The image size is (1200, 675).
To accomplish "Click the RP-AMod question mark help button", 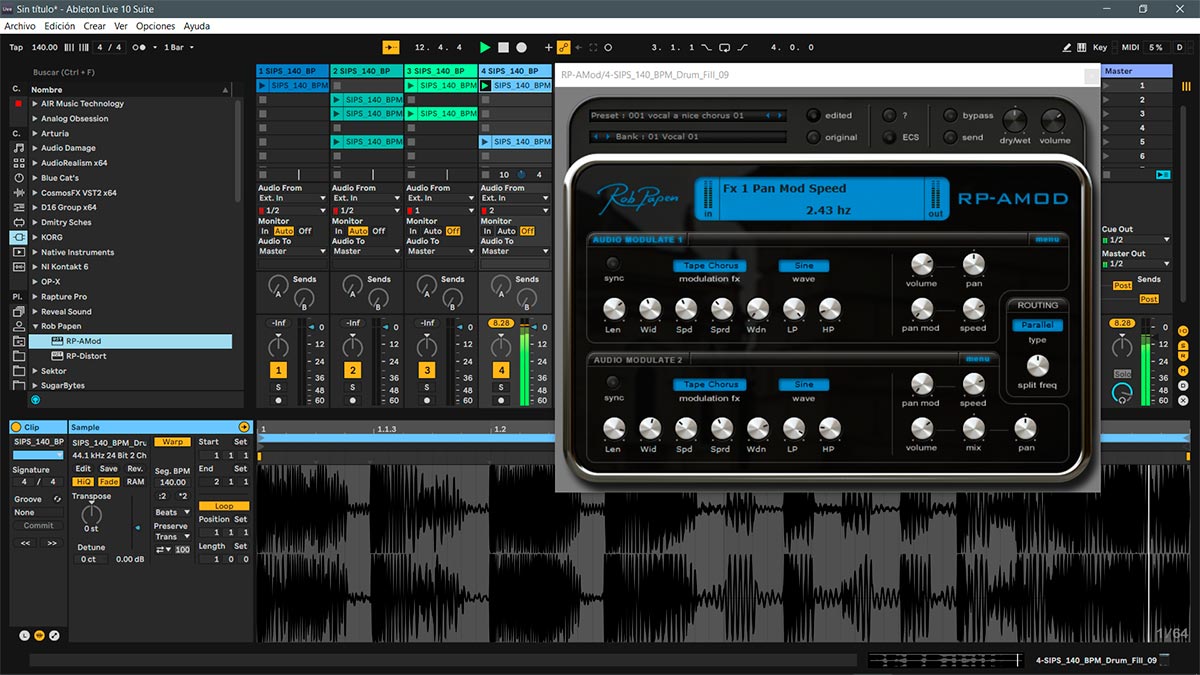I will click(x=889, y=115).
